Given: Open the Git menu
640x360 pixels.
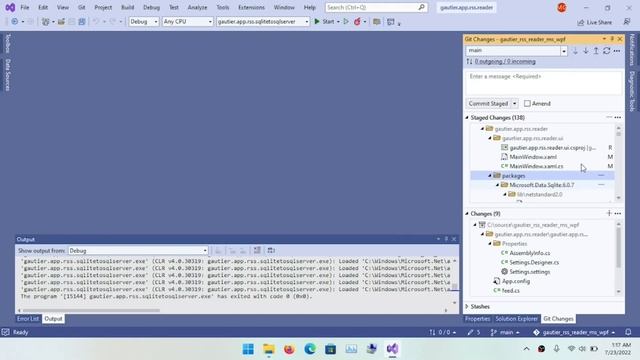Looking at the screenshot, I should click(x=82, y=7).
